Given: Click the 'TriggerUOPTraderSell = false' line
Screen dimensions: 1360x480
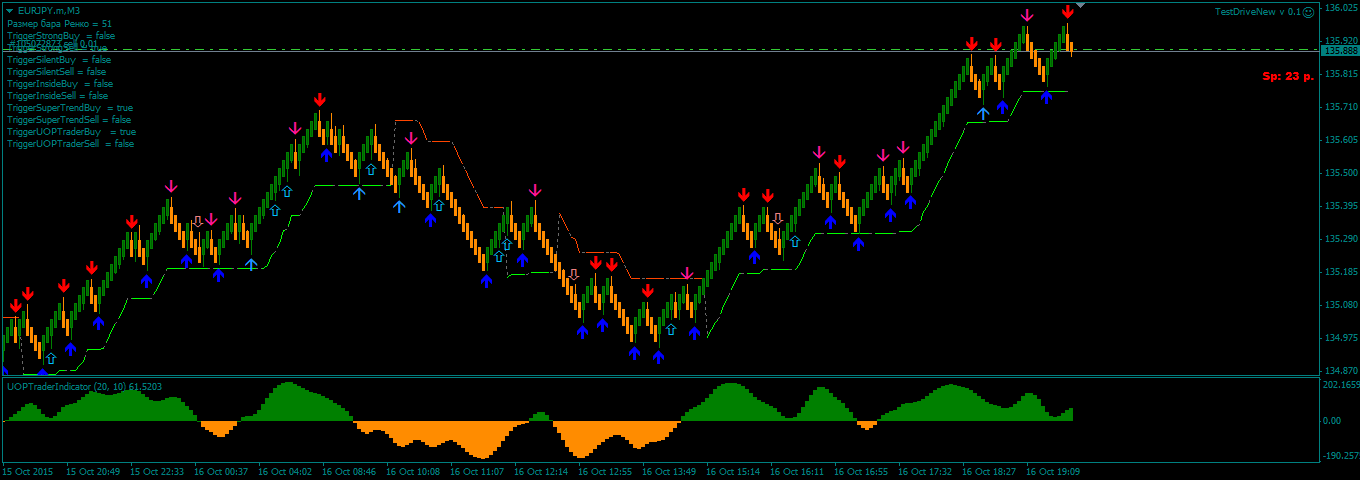Looking at the screenshot, I should (70, 143).
